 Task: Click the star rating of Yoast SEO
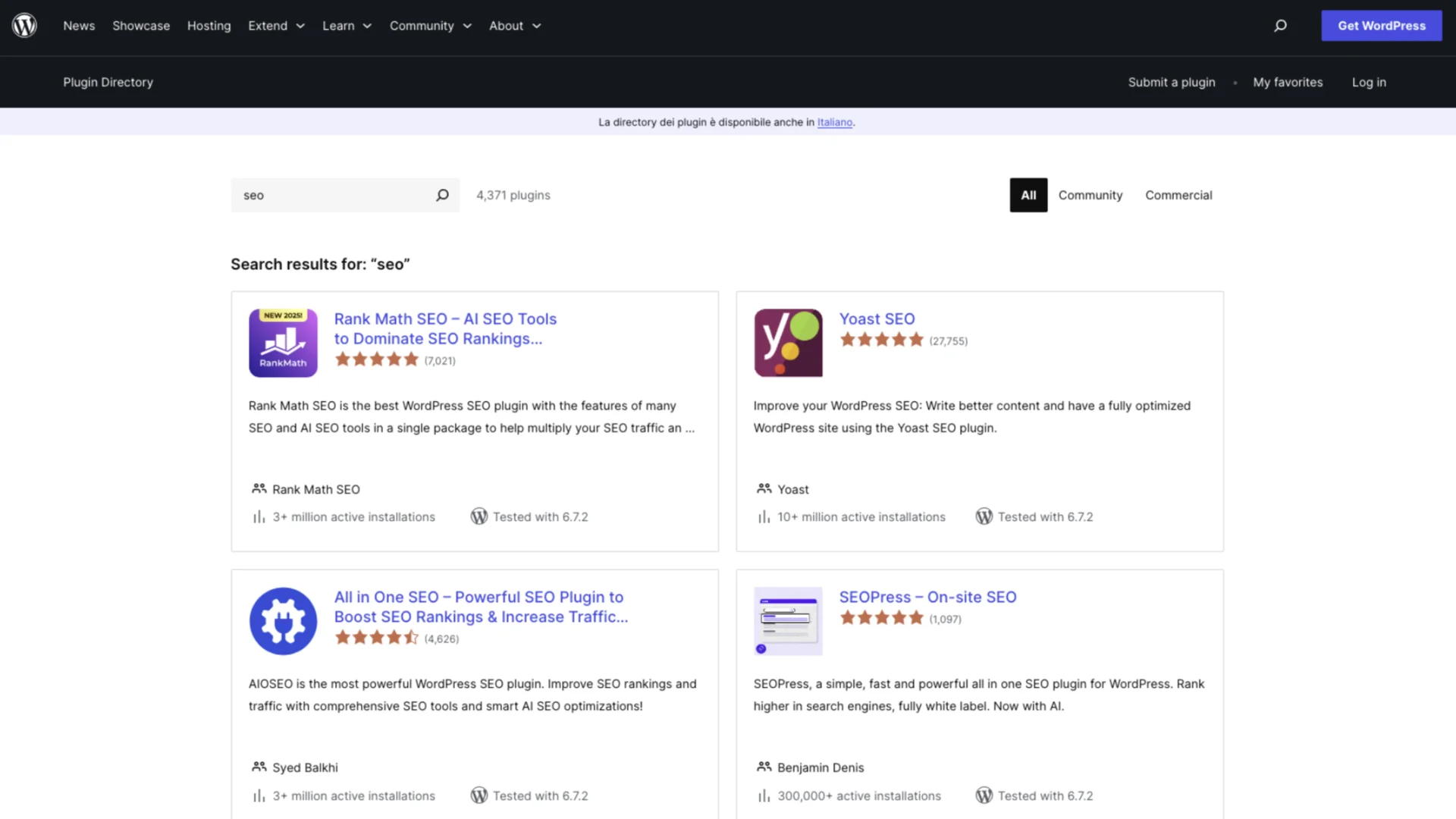882,340
